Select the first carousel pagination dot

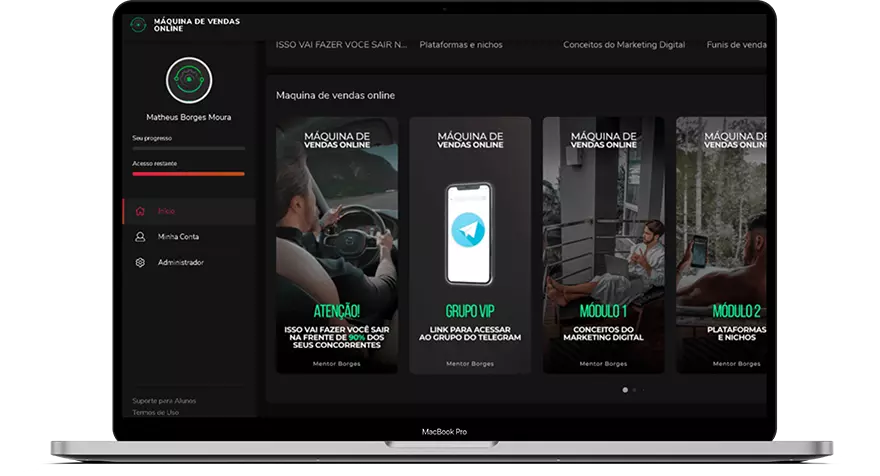(625, 390)
